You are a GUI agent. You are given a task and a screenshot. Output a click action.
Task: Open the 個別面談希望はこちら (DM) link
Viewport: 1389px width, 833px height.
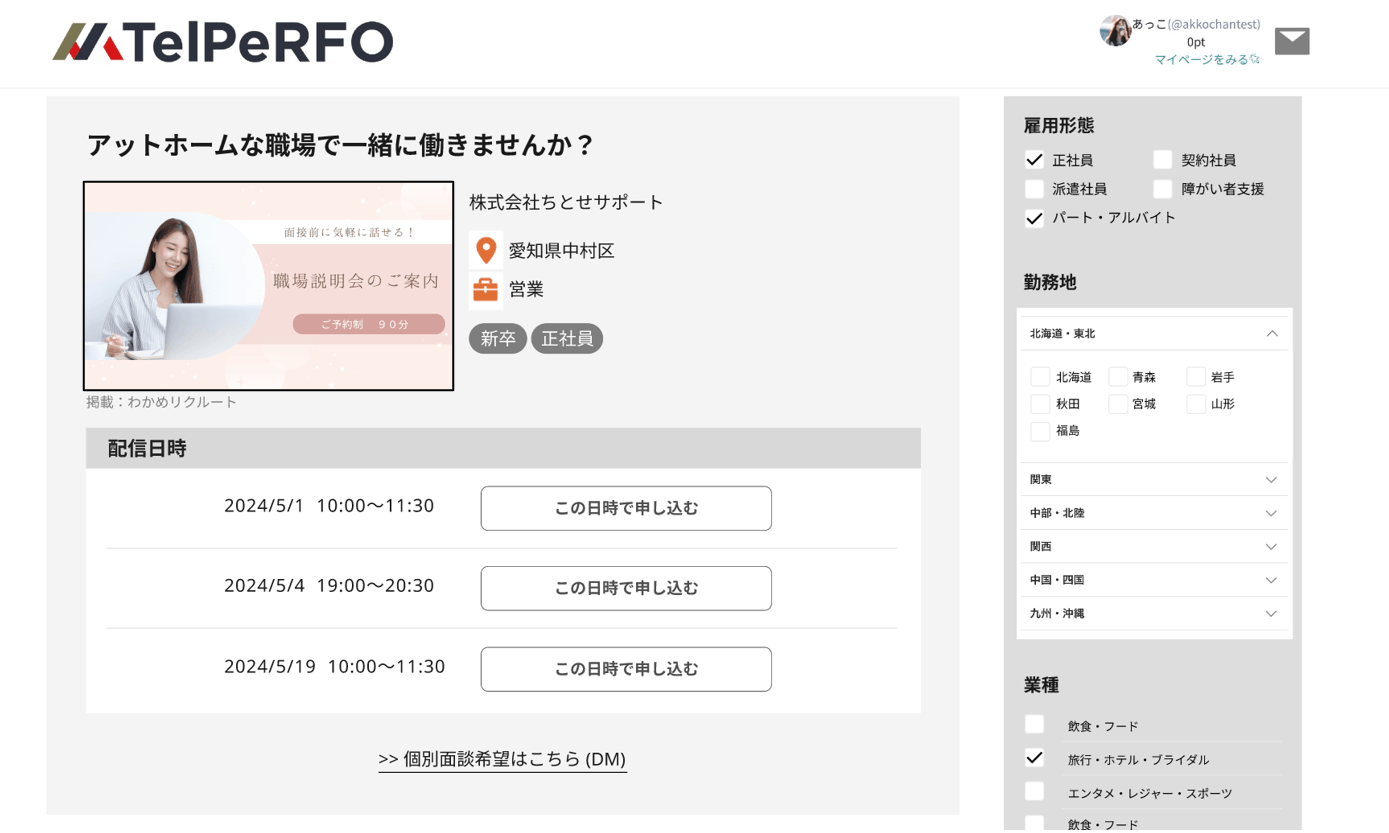point(502,759)
